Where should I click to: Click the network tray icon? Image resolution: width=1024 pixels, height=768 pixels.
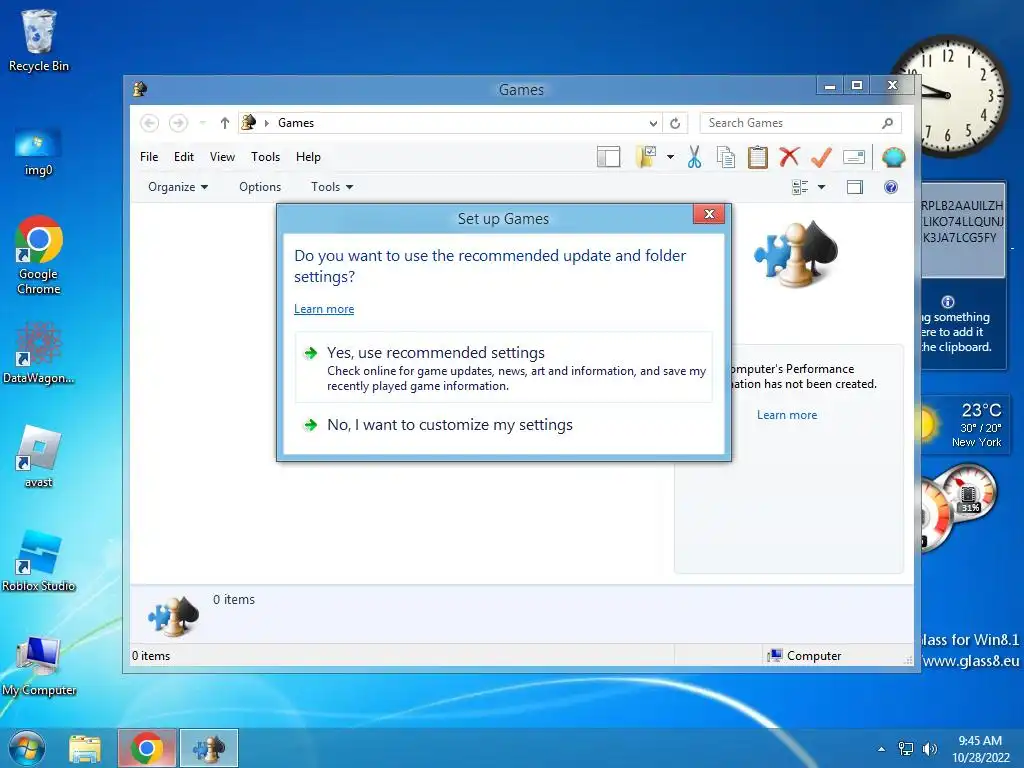(906, 749)
